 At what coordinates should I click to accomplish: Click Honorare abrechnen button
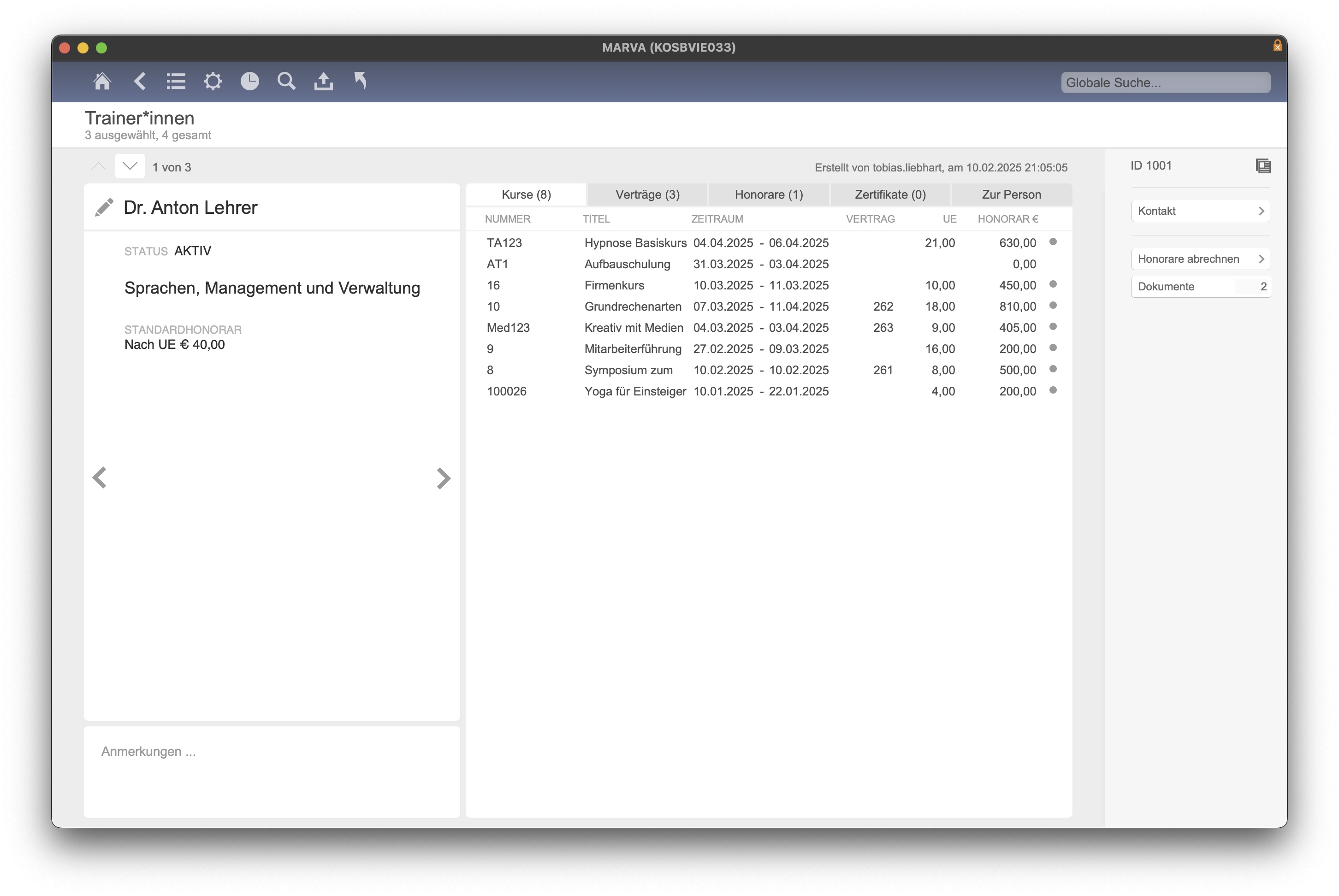click(x=1200, y=259)
